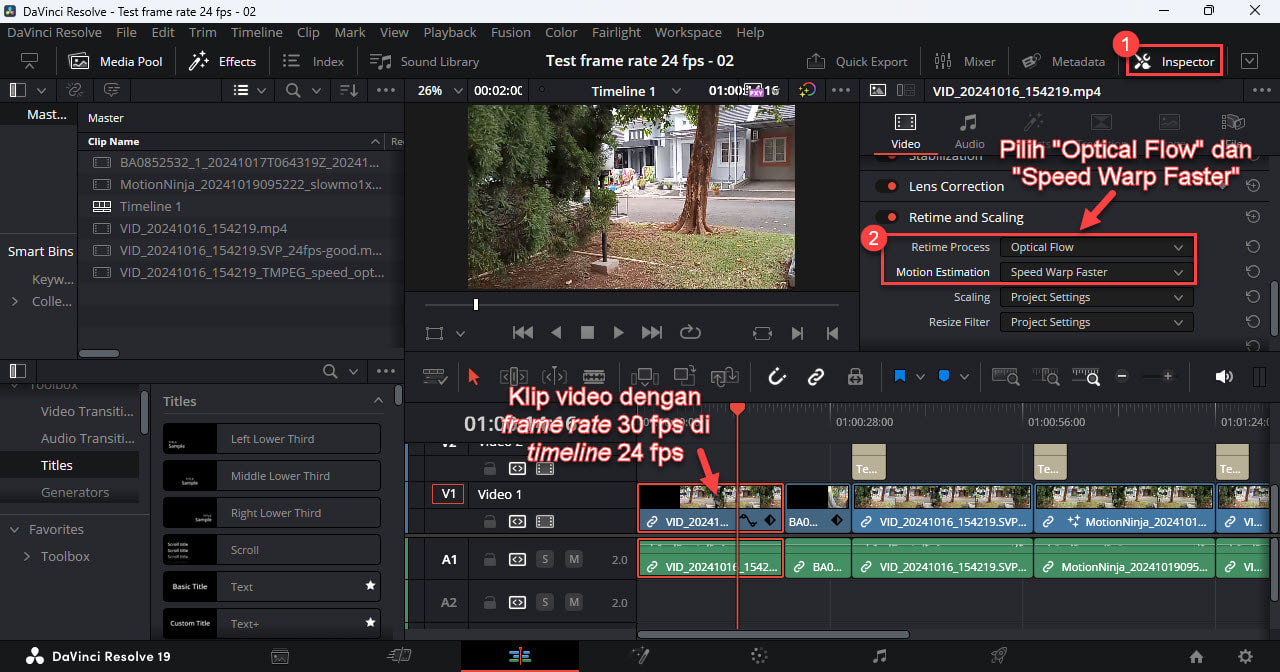Mute the A1 audio track
1280x672 pixels.
pos(574,560)
